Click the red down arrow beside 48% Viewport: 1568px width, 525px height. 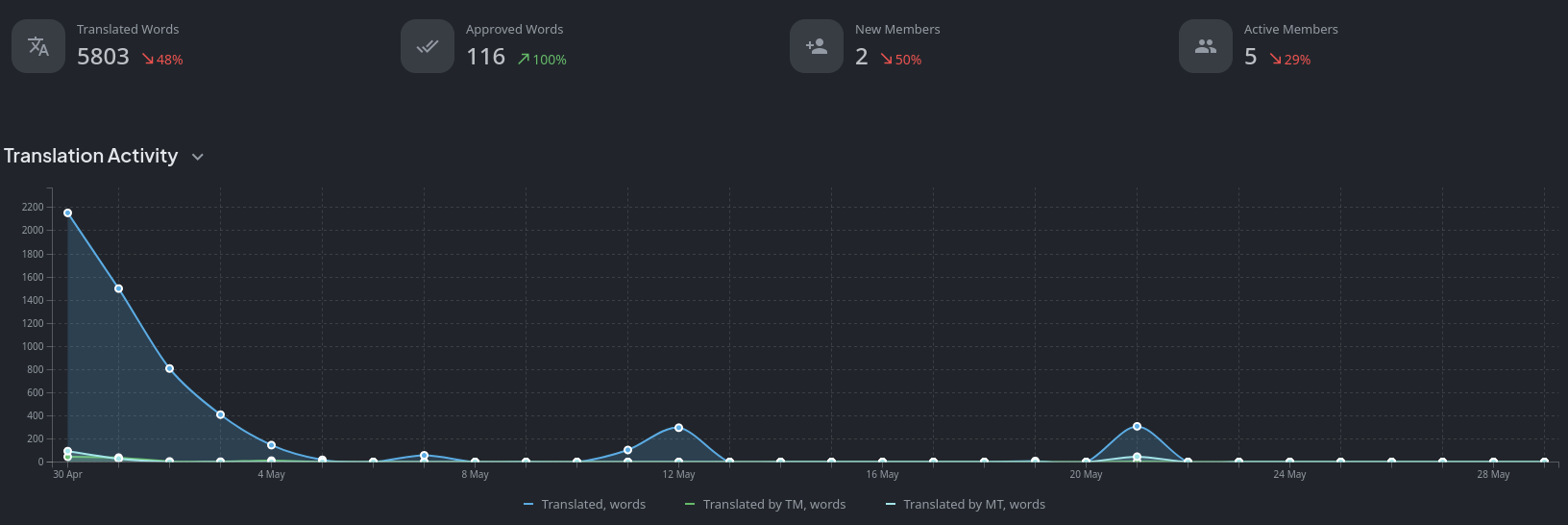(x=148, y=60)
